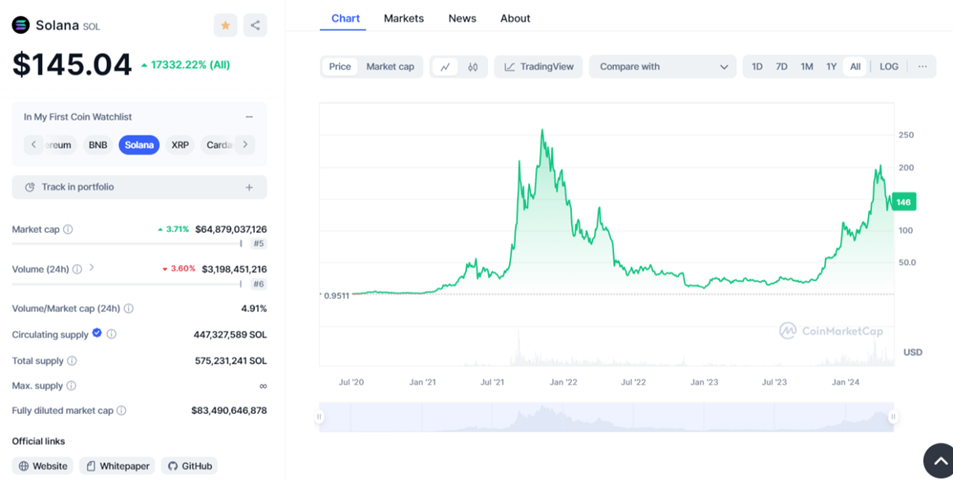Collapse the My First Coin Watchlist panel
This screenshot has height=480, width=953.
pos(249,117)
